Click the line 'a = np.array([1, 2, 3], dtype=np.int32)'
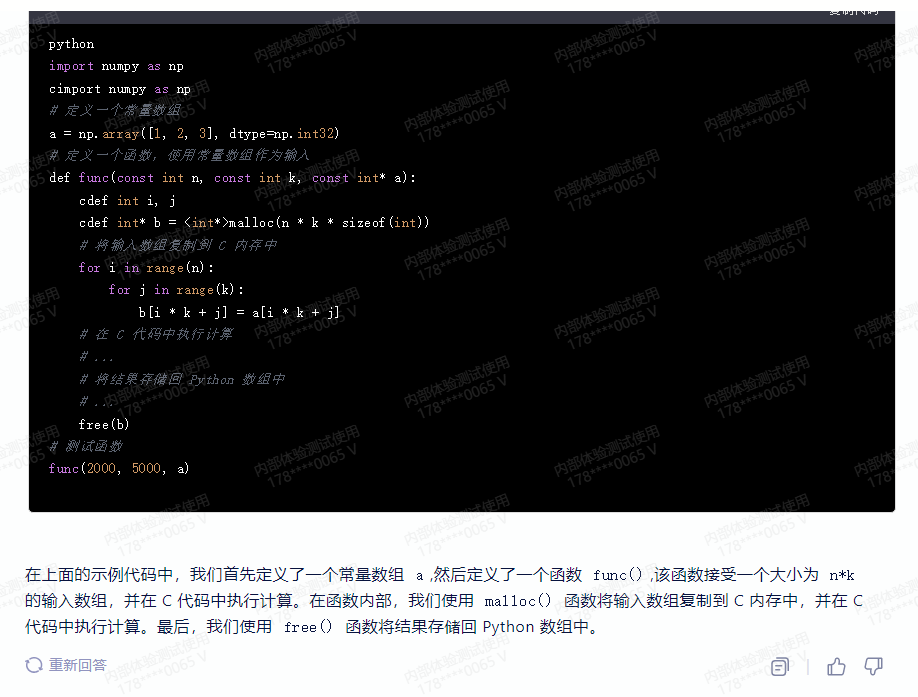This screenshot has height=697, width=918. [x=194, y=133]
